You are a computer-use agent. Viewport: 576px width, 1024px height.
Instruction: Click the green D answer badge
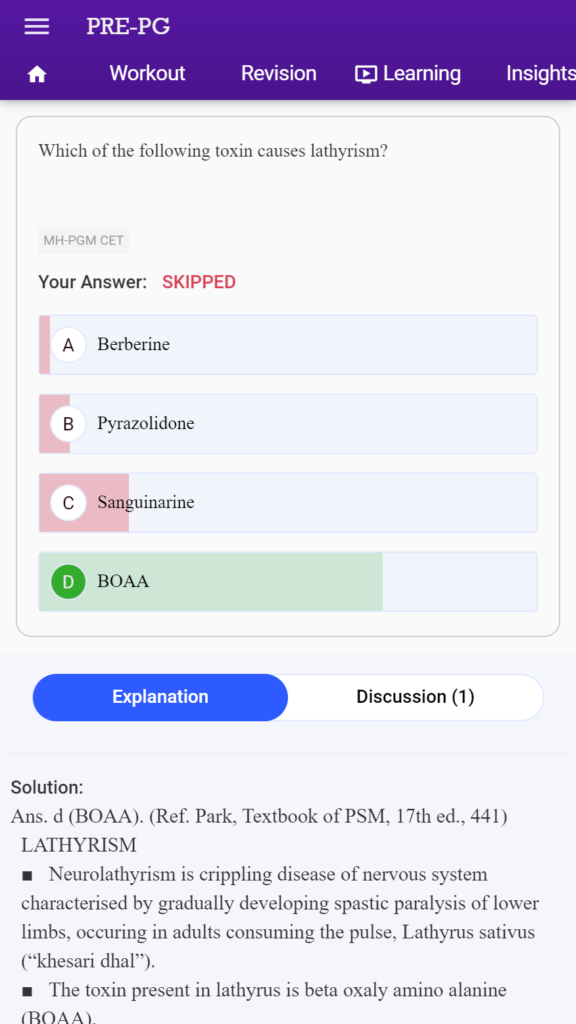(x=68, y=582)
